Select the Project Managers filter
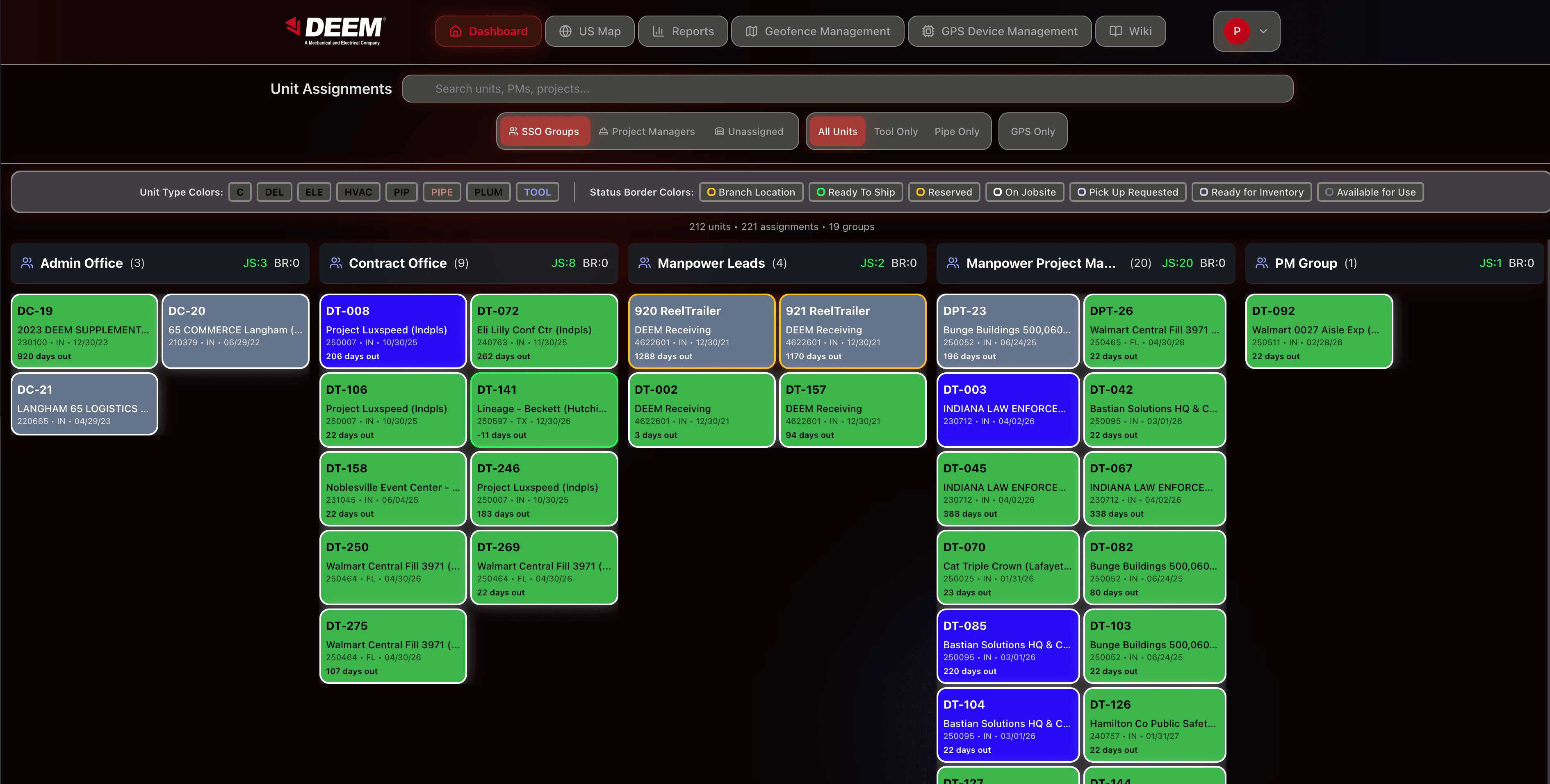 [647, 131]
